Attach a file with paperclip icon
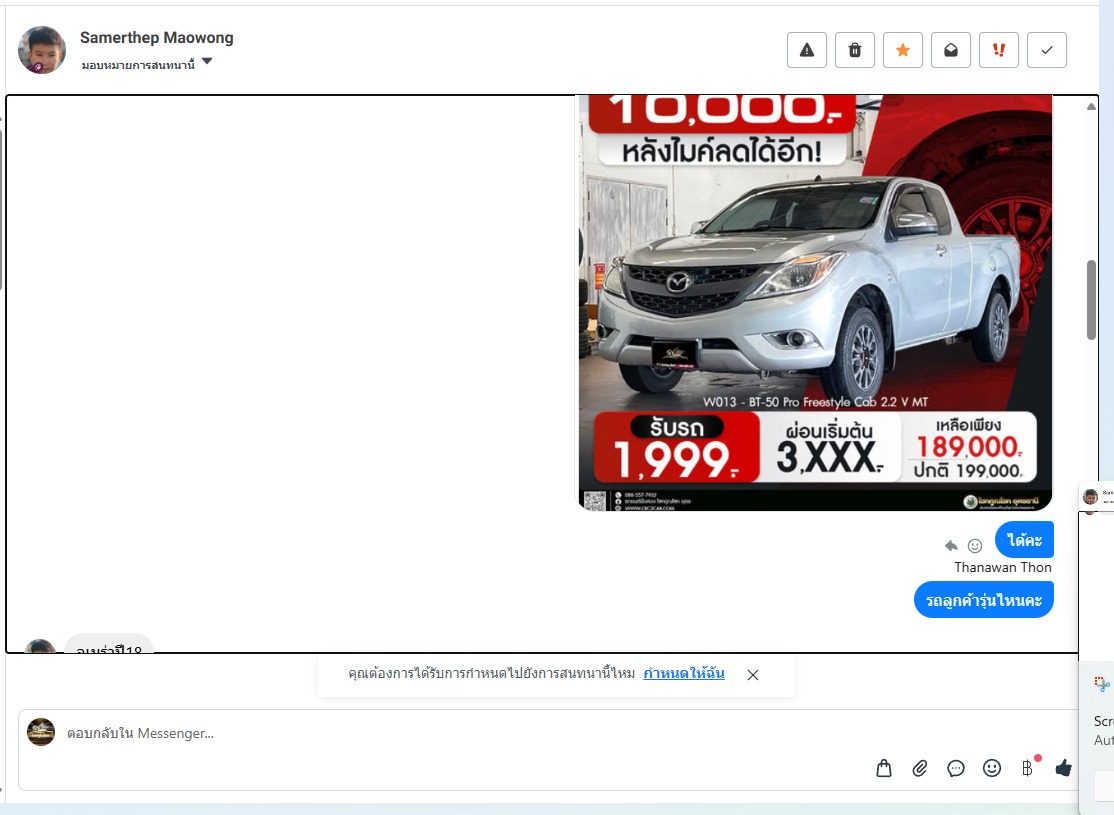The width and height of the screenshot is (1114, 815). tap(919, 768)
